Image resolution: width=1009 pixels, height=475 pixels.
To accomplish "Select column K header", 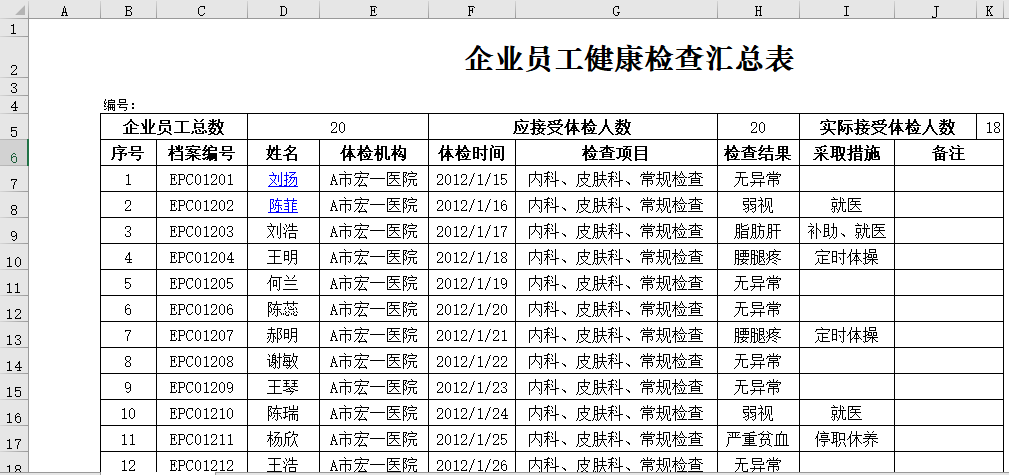I will [x=990, y=11].
